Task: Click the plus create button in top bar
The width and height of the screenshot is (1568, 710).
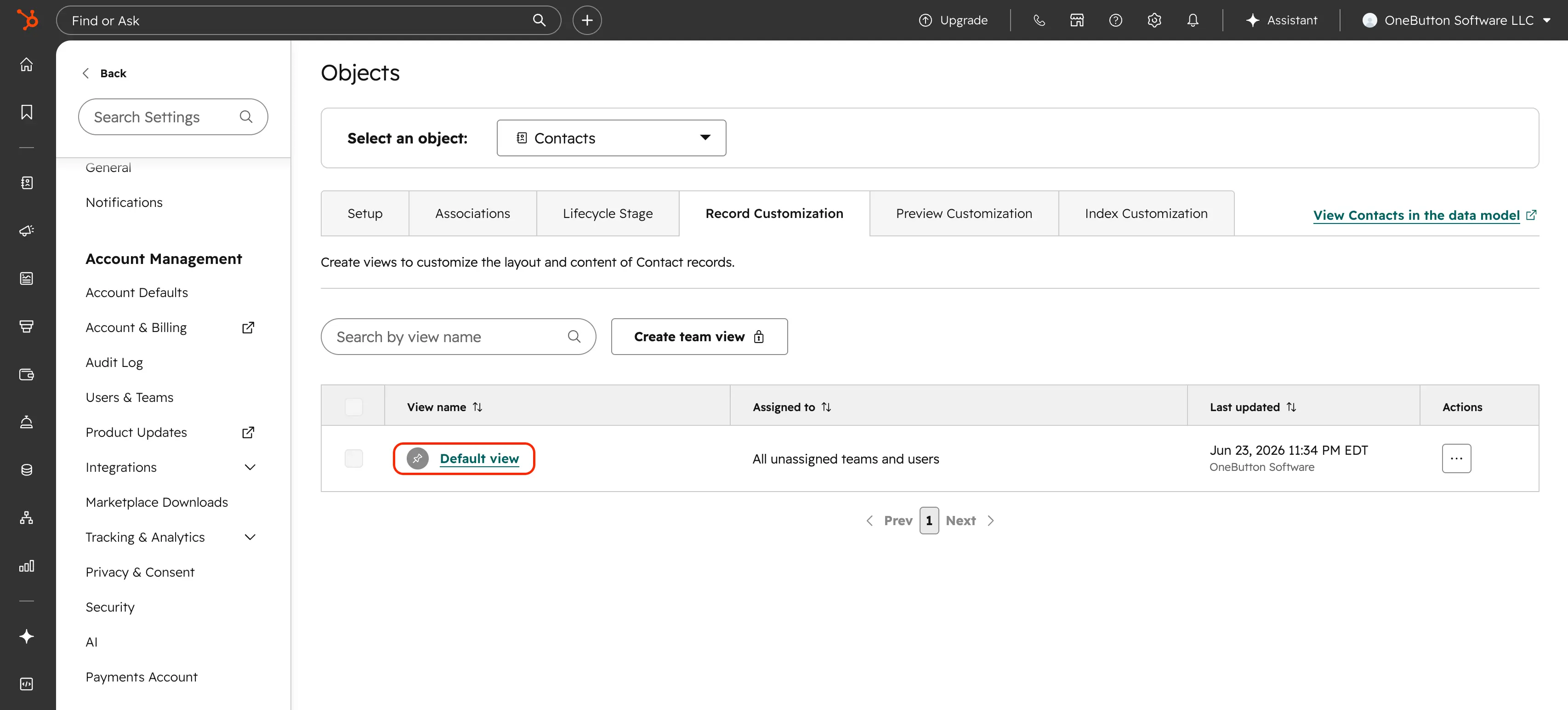Action: (x=587, y=20)
